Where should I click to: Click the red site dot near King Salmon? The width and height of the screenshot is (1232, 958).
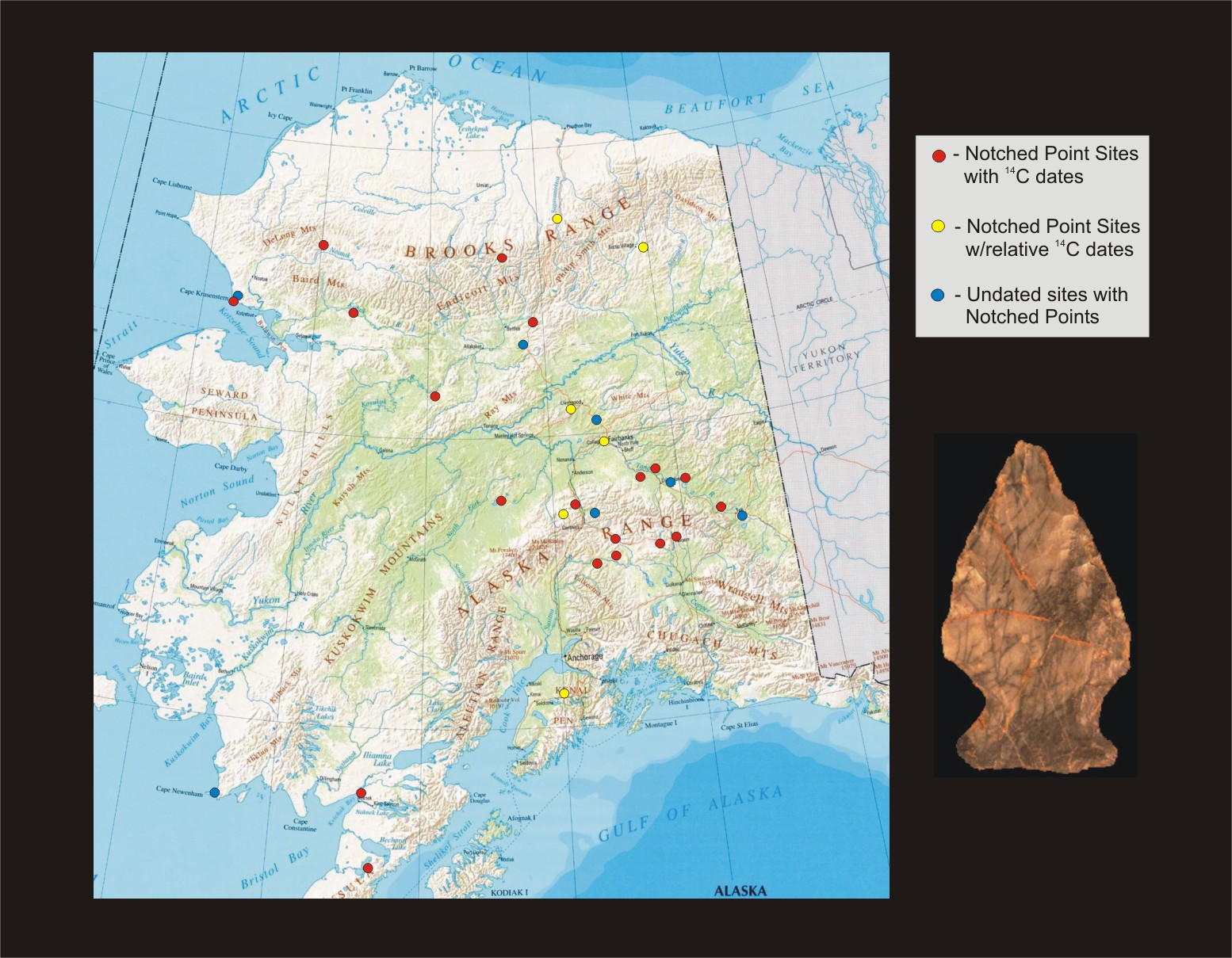click(361, 793)
